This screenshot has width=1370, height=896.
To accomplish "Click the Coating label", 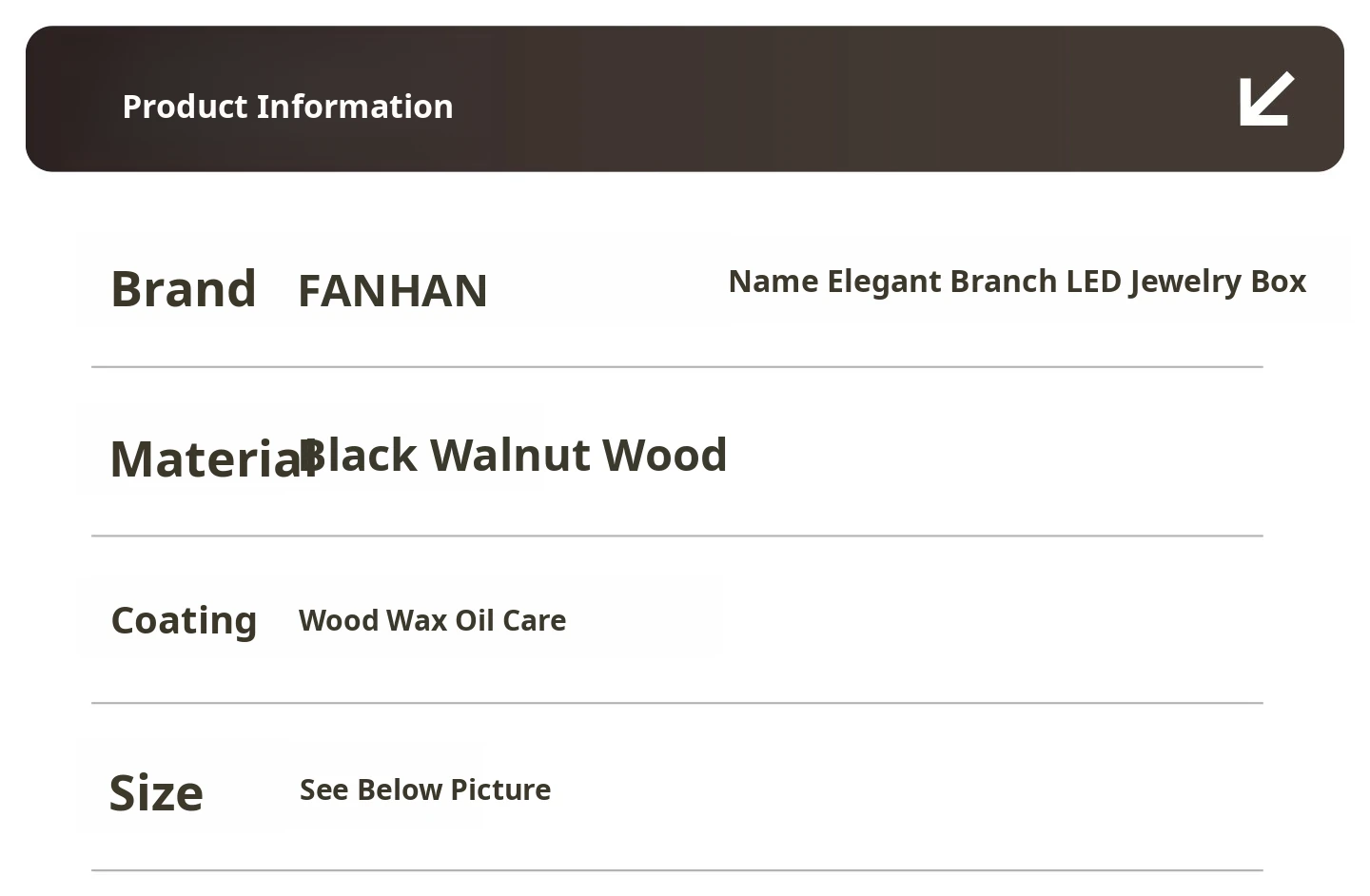I will pyautogui.click(x=184, y=620).
